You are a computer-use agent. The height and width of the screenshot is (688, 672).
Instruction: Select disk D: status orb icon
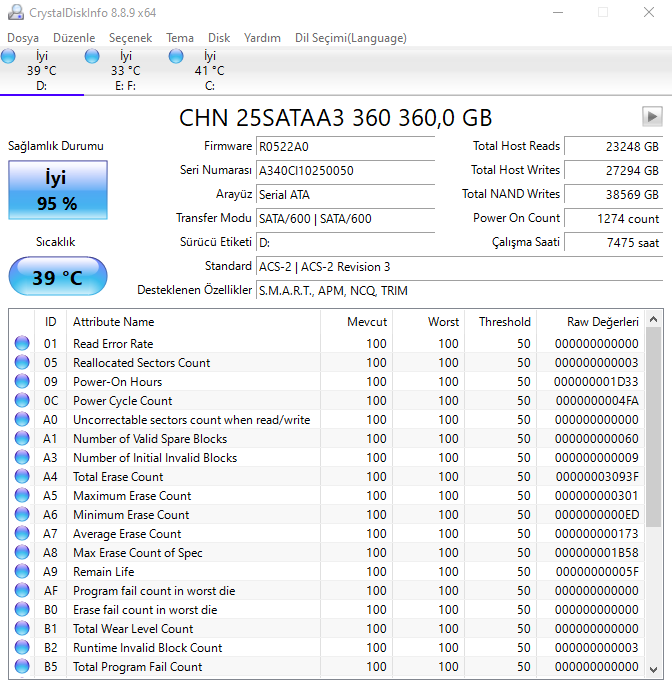click(x=9, y=56)
